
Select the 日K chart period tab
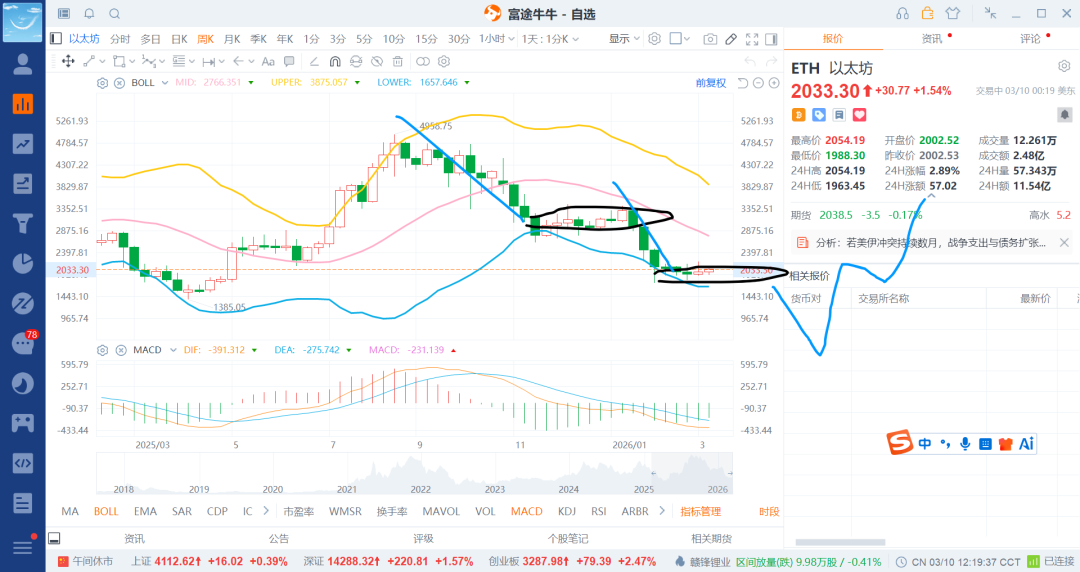(179, 39)
